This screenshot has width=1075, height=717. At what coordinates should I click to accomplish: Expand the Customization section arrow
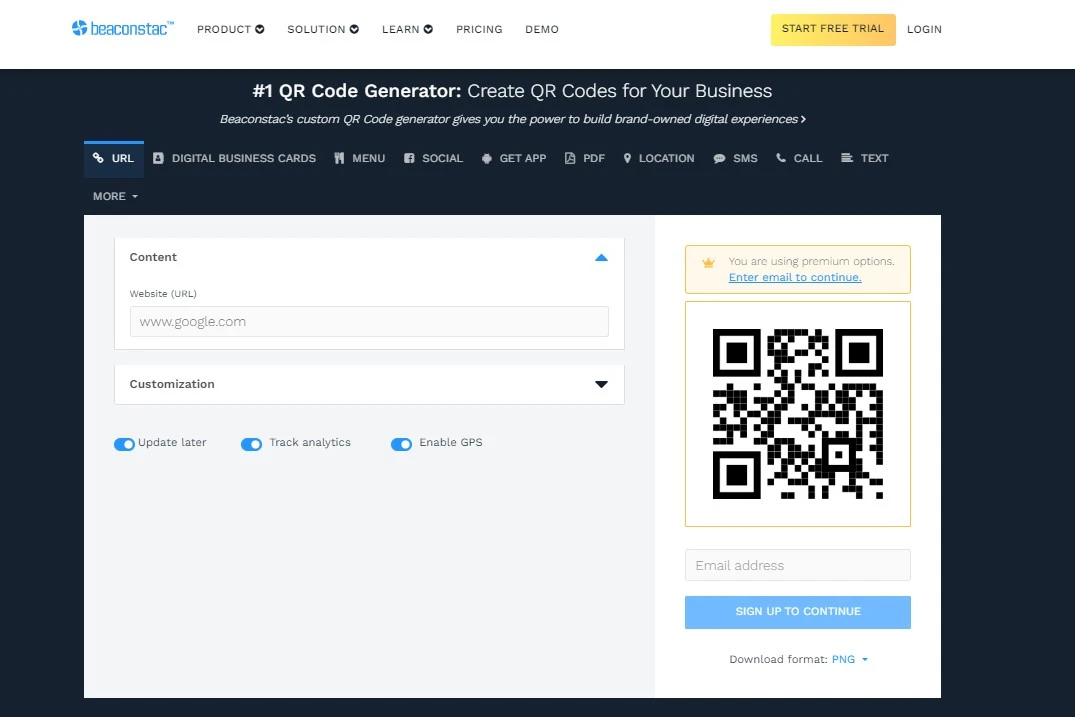pos(601,384)
